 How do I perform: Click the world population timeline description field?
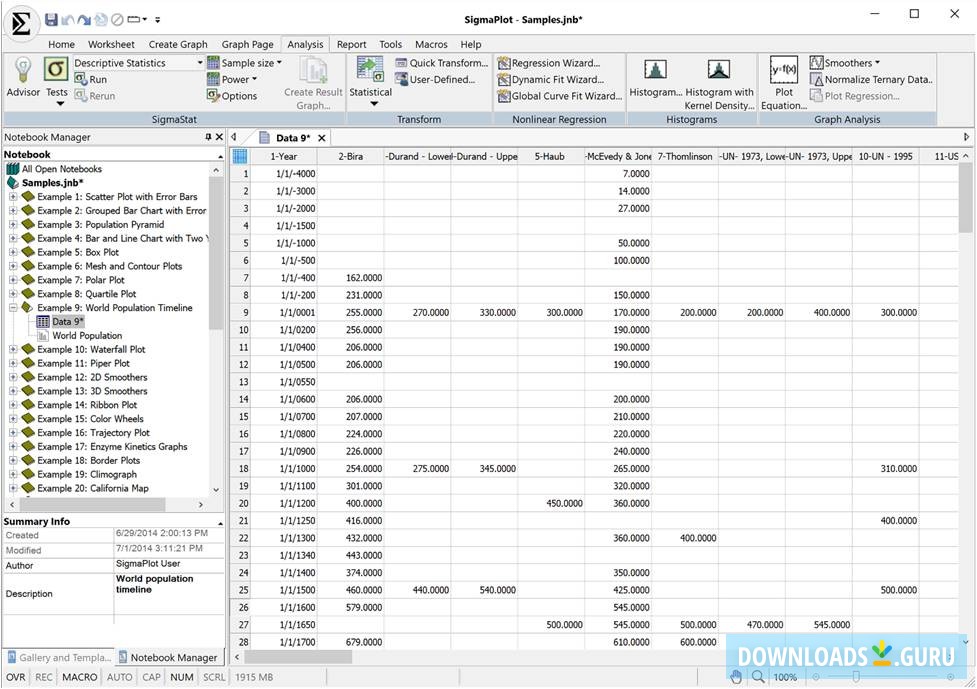coord(168,594)
